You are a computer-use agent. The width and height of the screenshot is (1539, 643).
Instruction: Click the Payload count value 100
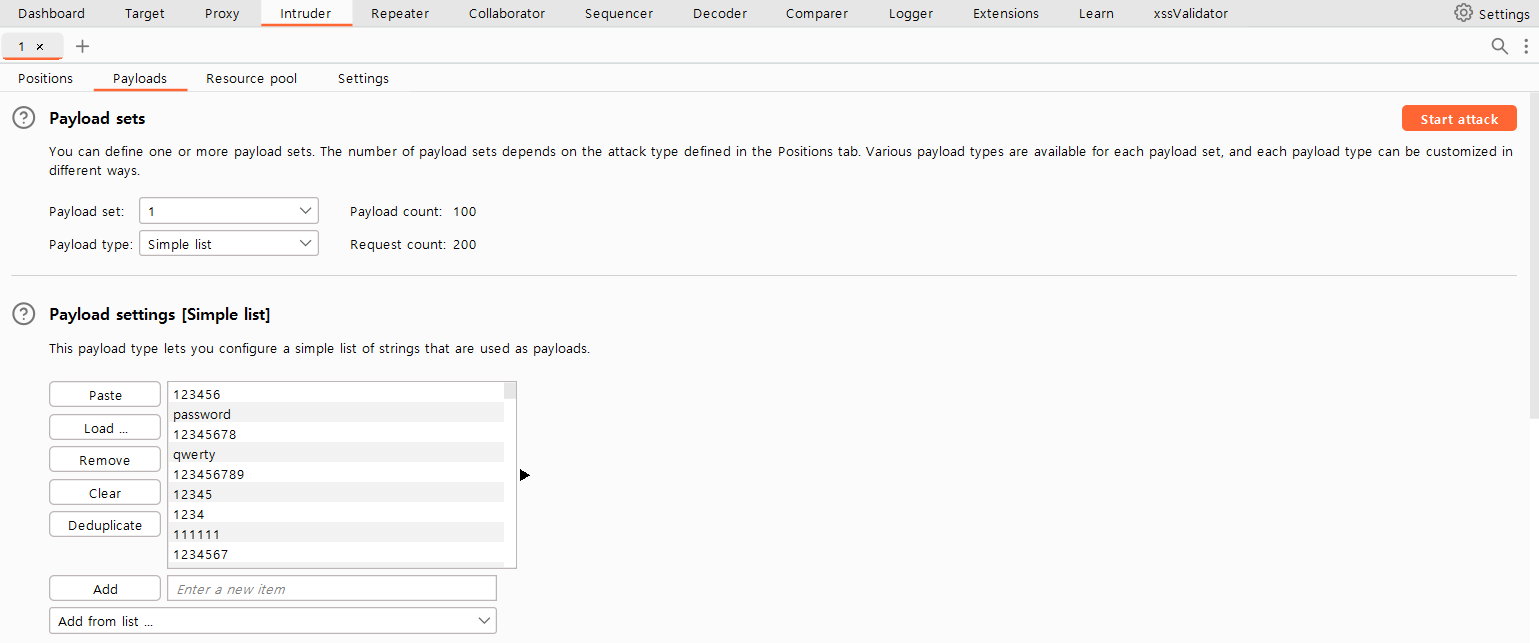(x=465, y=211)
